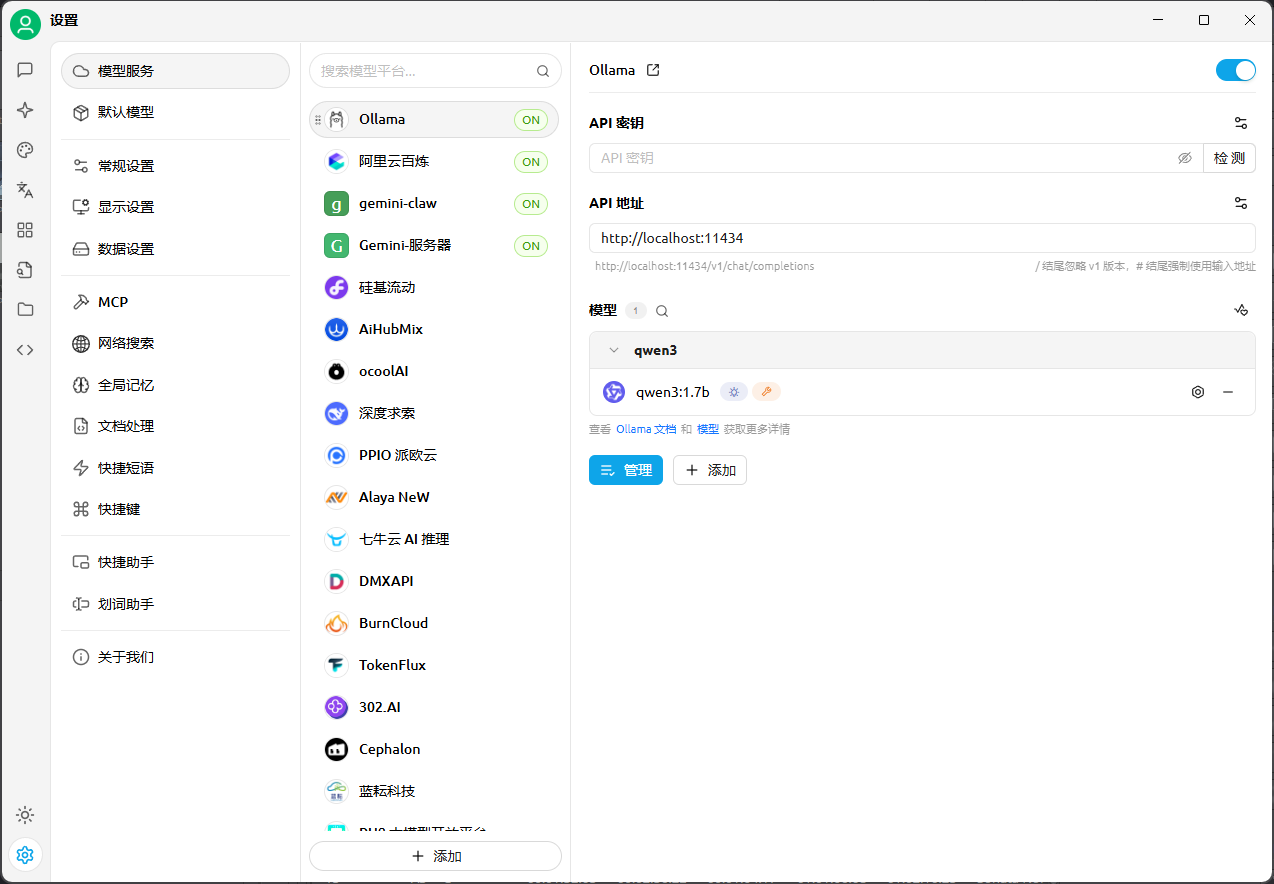Open 关于我们 settings section
Screen dimensions: 1274x884
(175, 657)
